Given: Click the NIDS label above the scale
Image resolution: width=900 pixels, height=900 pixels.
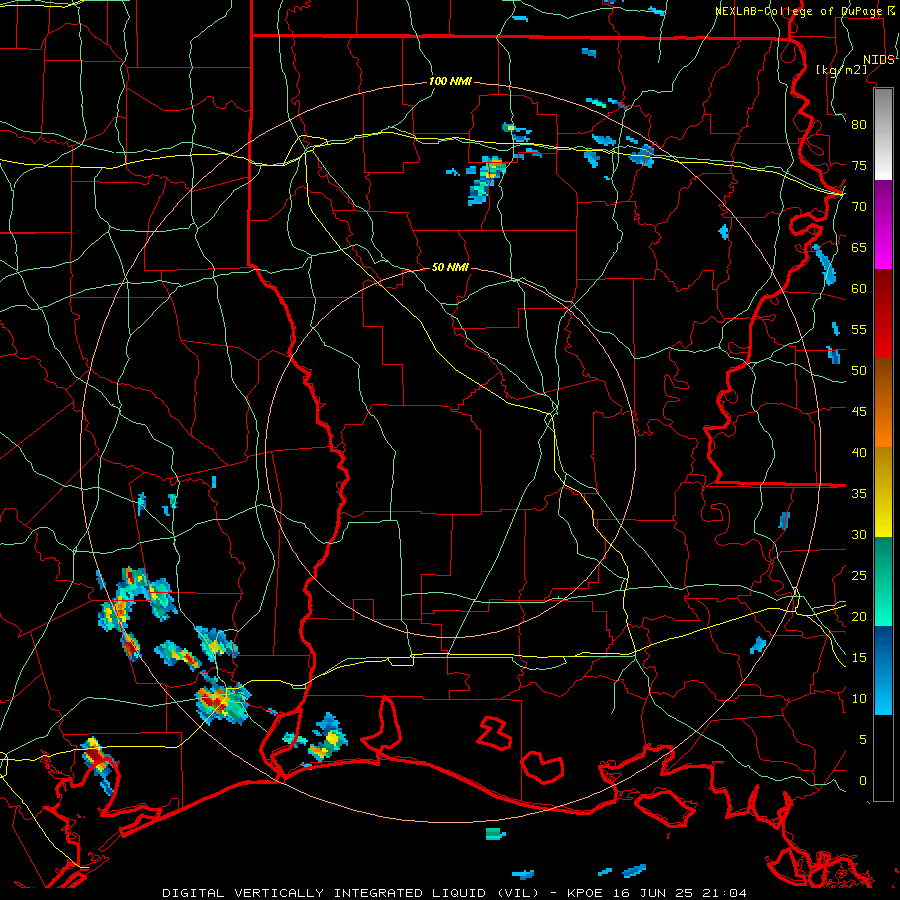Looking at the screenshot, I should tap(878, 60).
